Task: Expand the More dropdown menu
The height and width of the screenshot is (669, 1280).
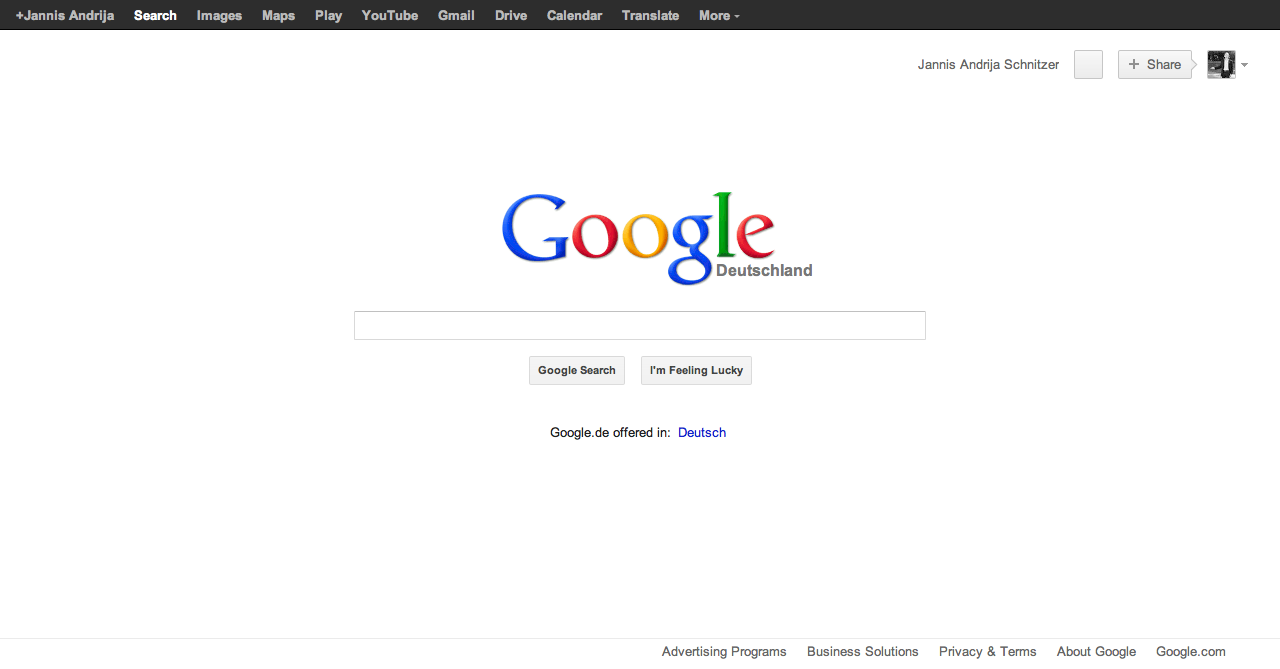Action: [x=719, y=15]
